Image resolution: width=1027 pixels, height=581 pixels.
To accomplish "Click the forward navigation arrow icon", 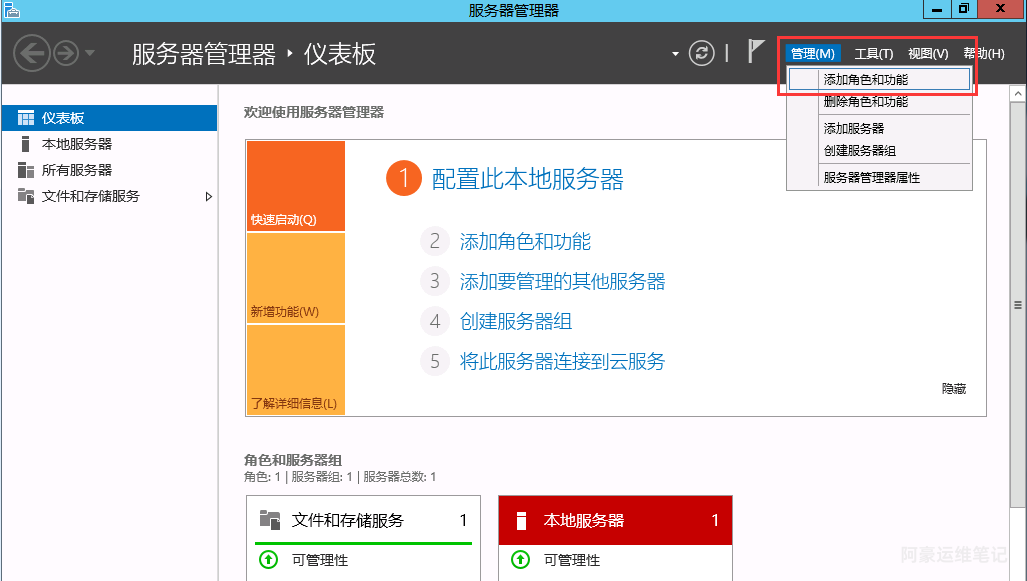I will tap(66, 53).
